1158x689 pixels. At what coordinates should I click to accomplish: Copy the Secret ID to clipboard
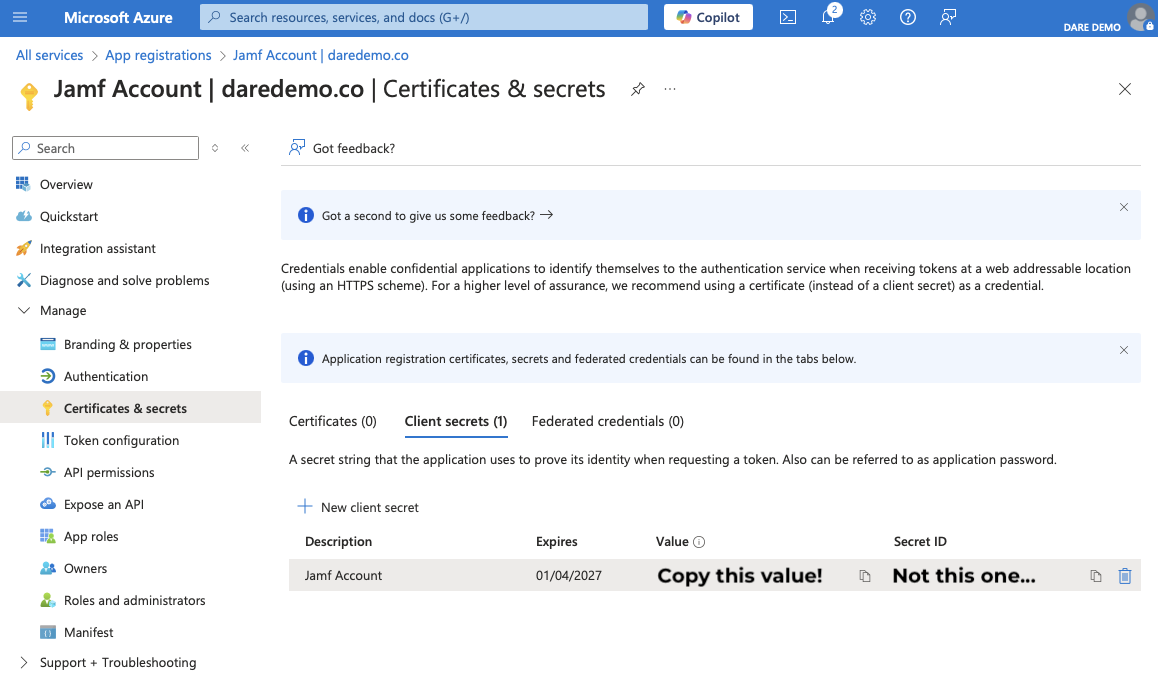(x=1096, y=576)
